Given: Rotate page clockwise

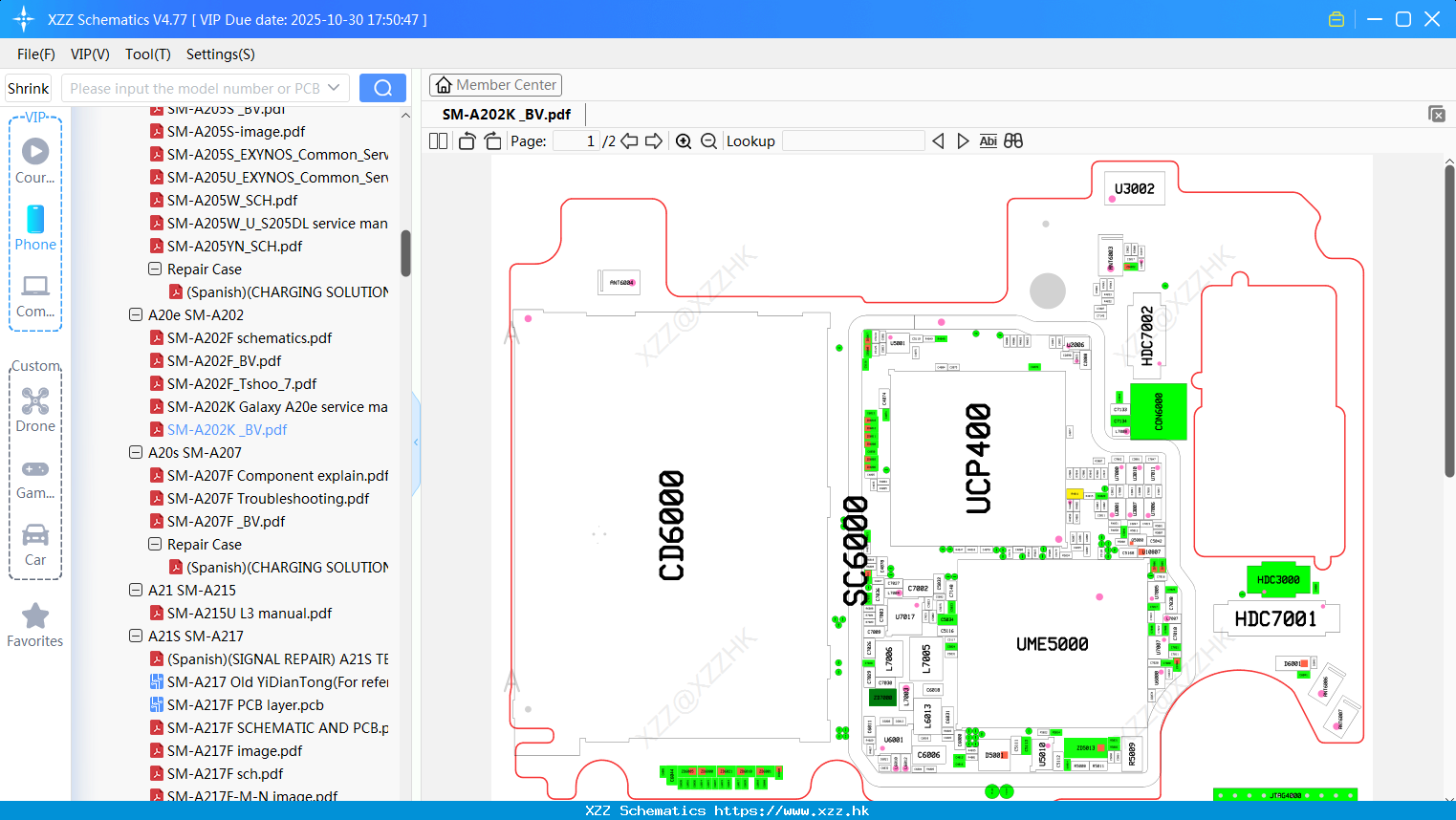Looking at the screenshot, I should 492,140.
